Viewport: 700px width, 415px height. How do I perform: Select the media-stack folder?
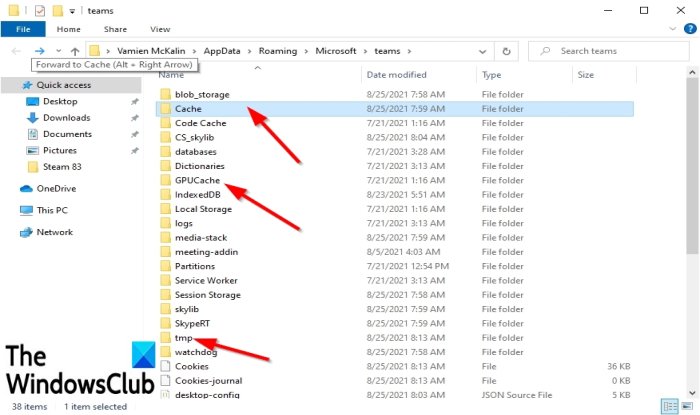point(201,237)
